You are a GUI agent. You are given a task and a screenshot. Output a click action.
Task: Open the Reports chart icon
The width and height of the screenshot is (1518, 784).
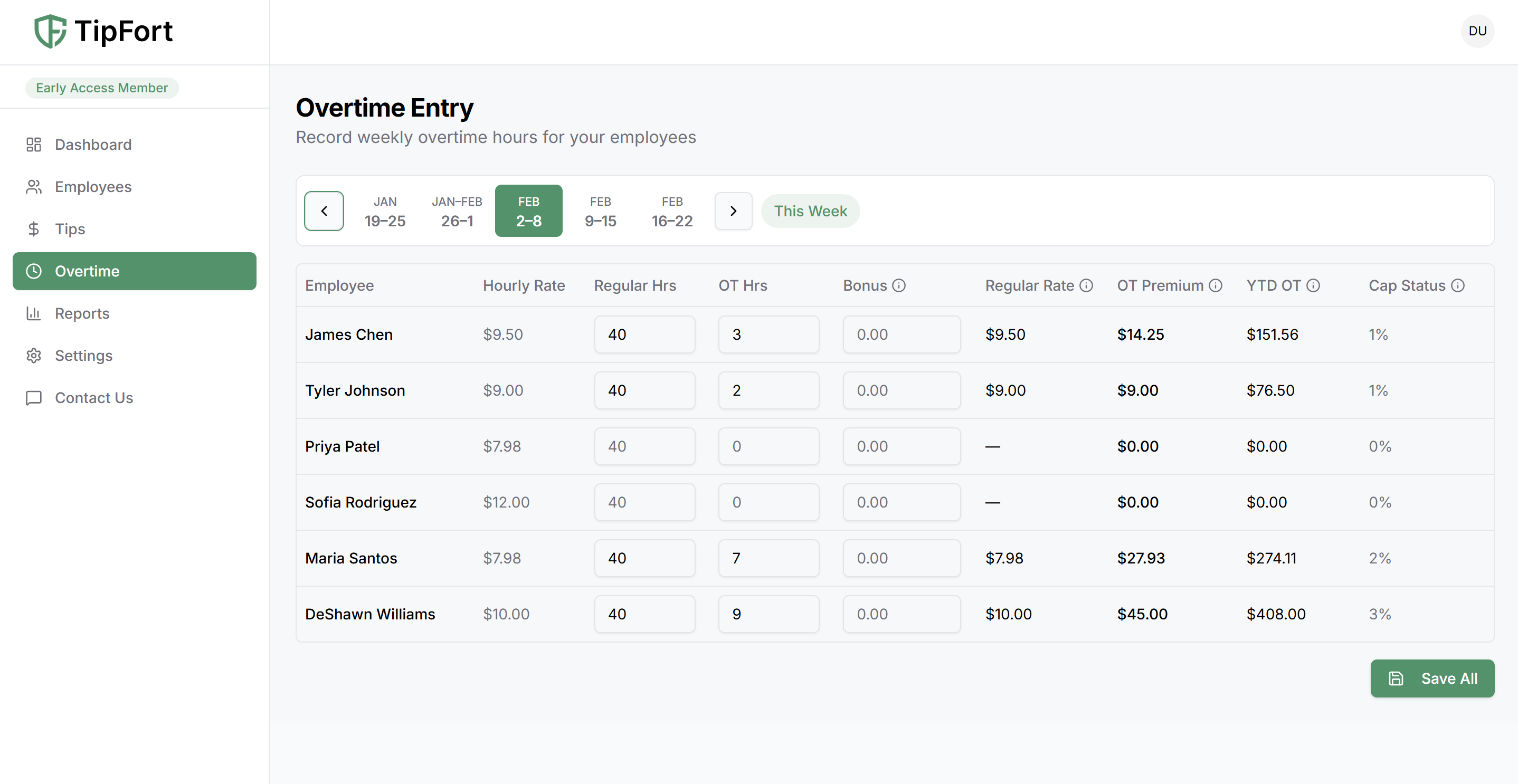[34, 313]
